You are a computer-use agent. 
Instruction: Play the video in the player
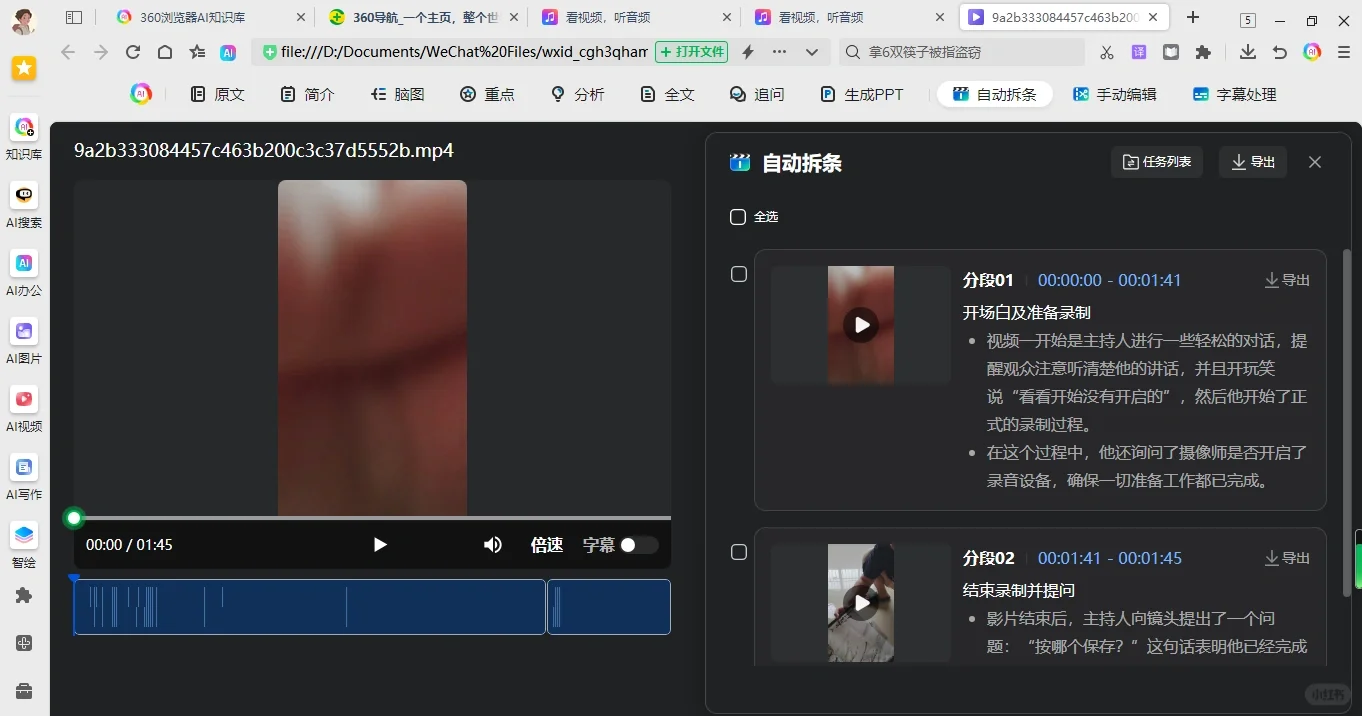(x=379, y=545)
